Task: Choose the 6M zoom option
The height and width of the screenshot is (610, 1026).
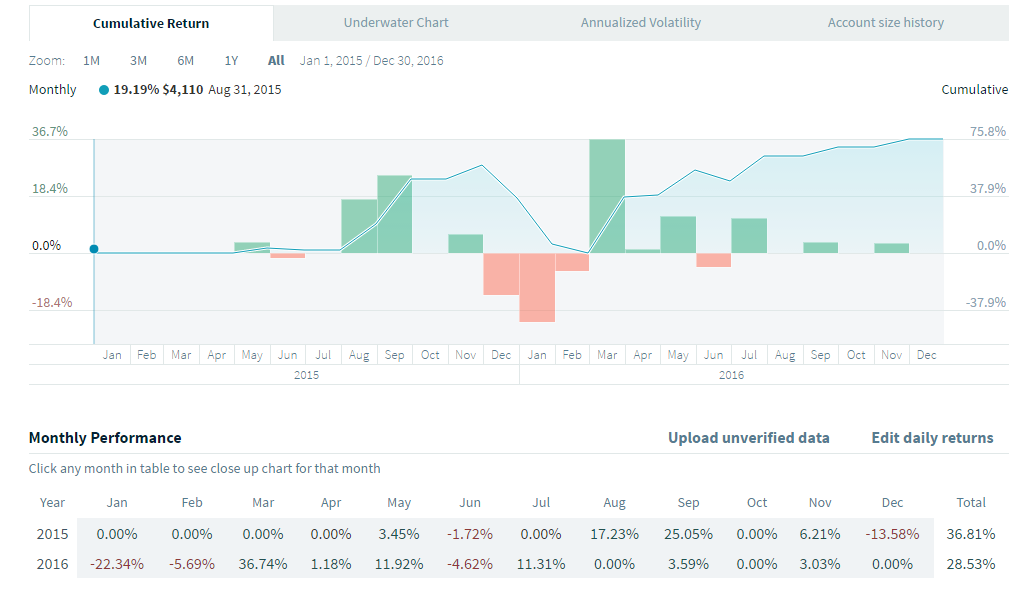Action: point(185,60)
